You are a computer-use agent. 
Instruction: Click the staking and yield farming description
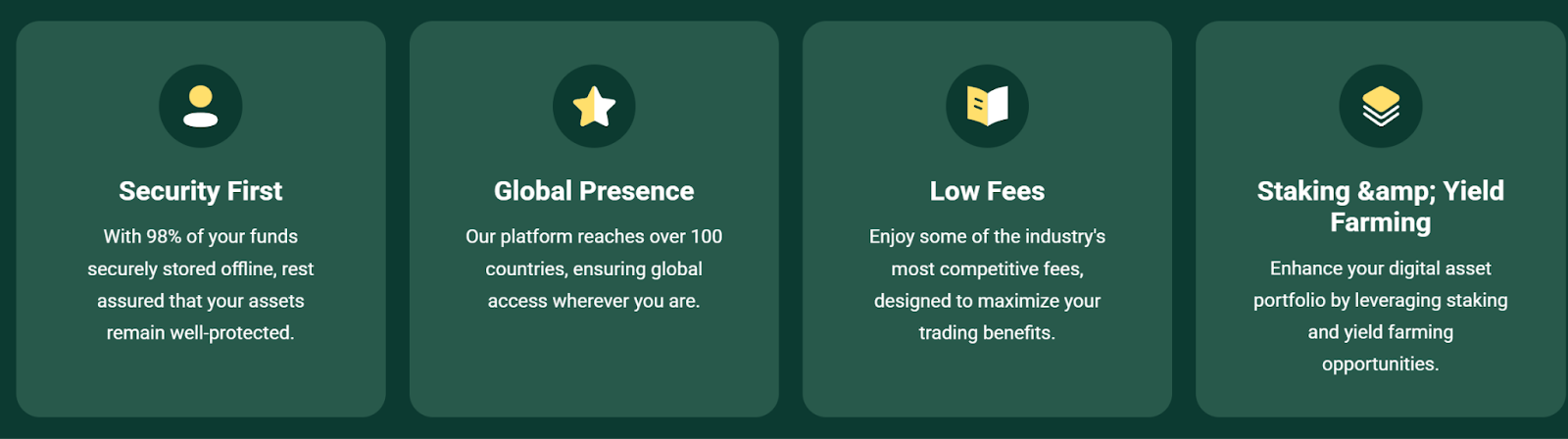tap(1380, 316)
